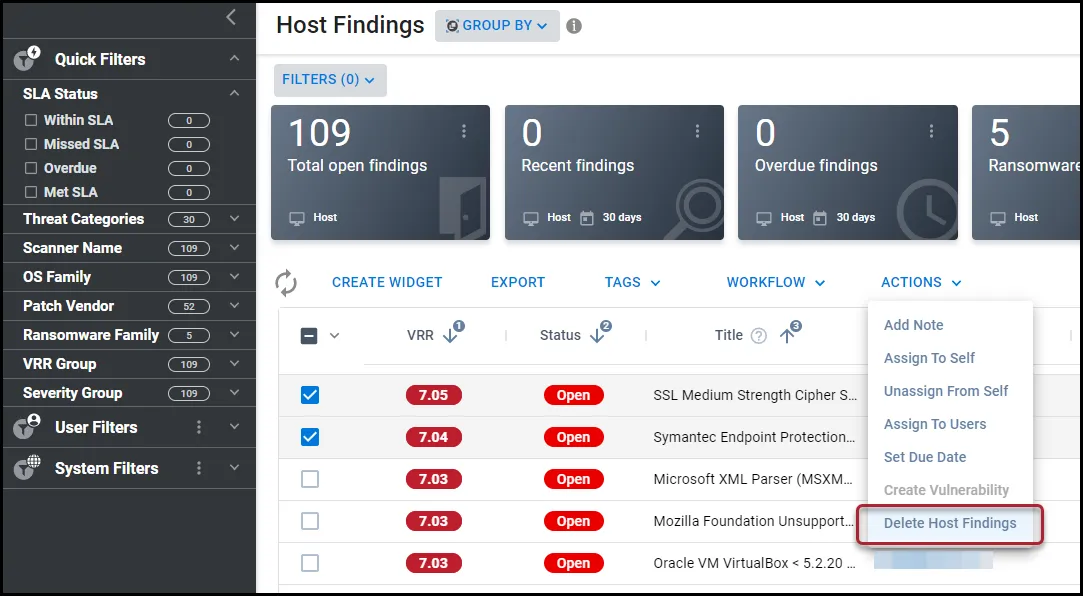This screenshot has height=596, width=1083.
Task: Click Create Widget
Action: point(387,282)
